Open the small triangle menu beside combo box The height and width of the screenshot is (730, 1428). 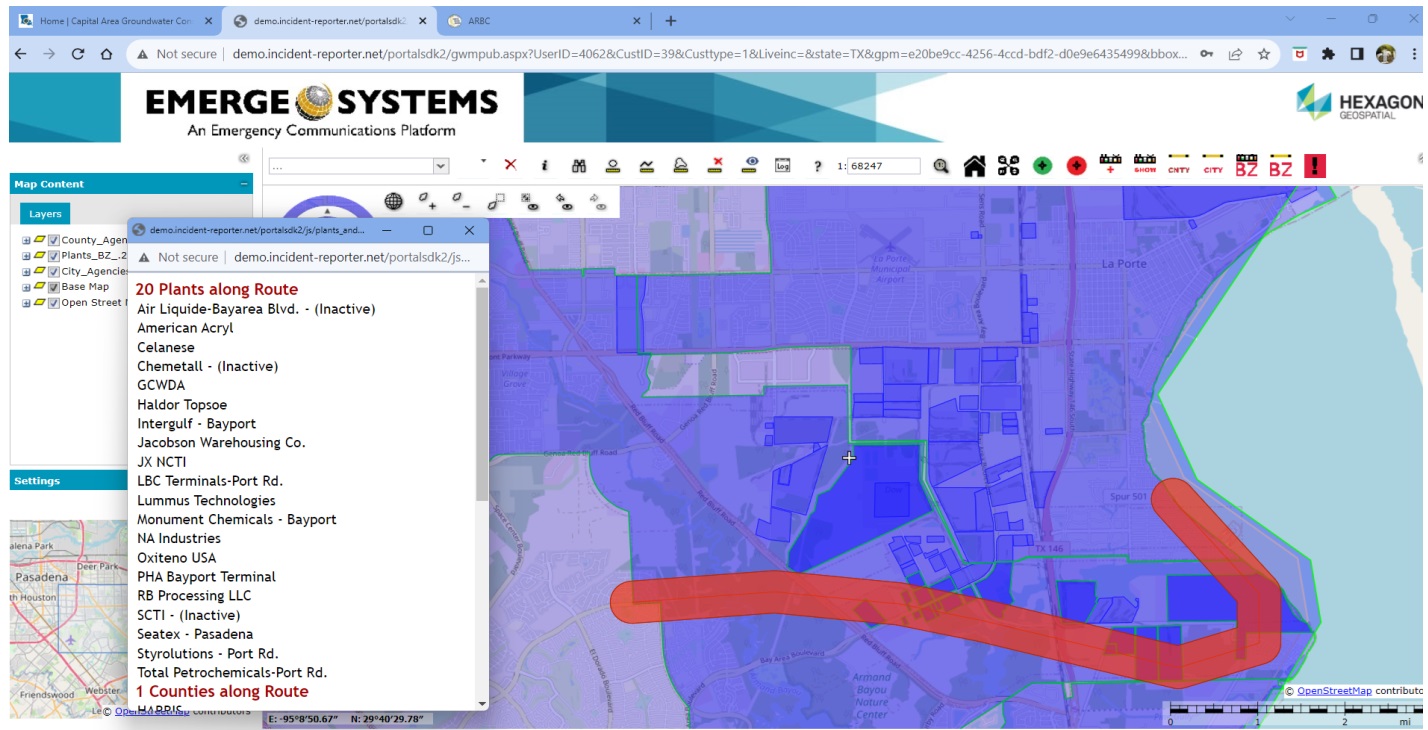tap(483, 160)
